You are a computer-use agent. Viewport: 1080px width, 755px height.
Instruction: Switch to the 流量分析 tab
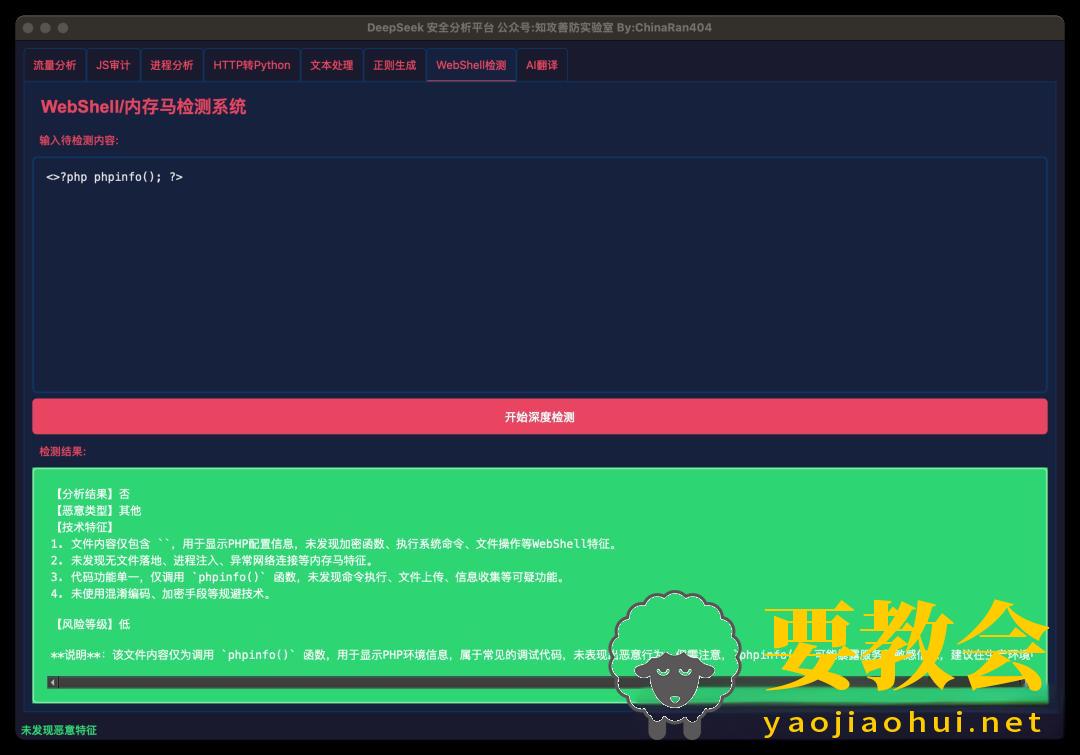coord(55,65)
